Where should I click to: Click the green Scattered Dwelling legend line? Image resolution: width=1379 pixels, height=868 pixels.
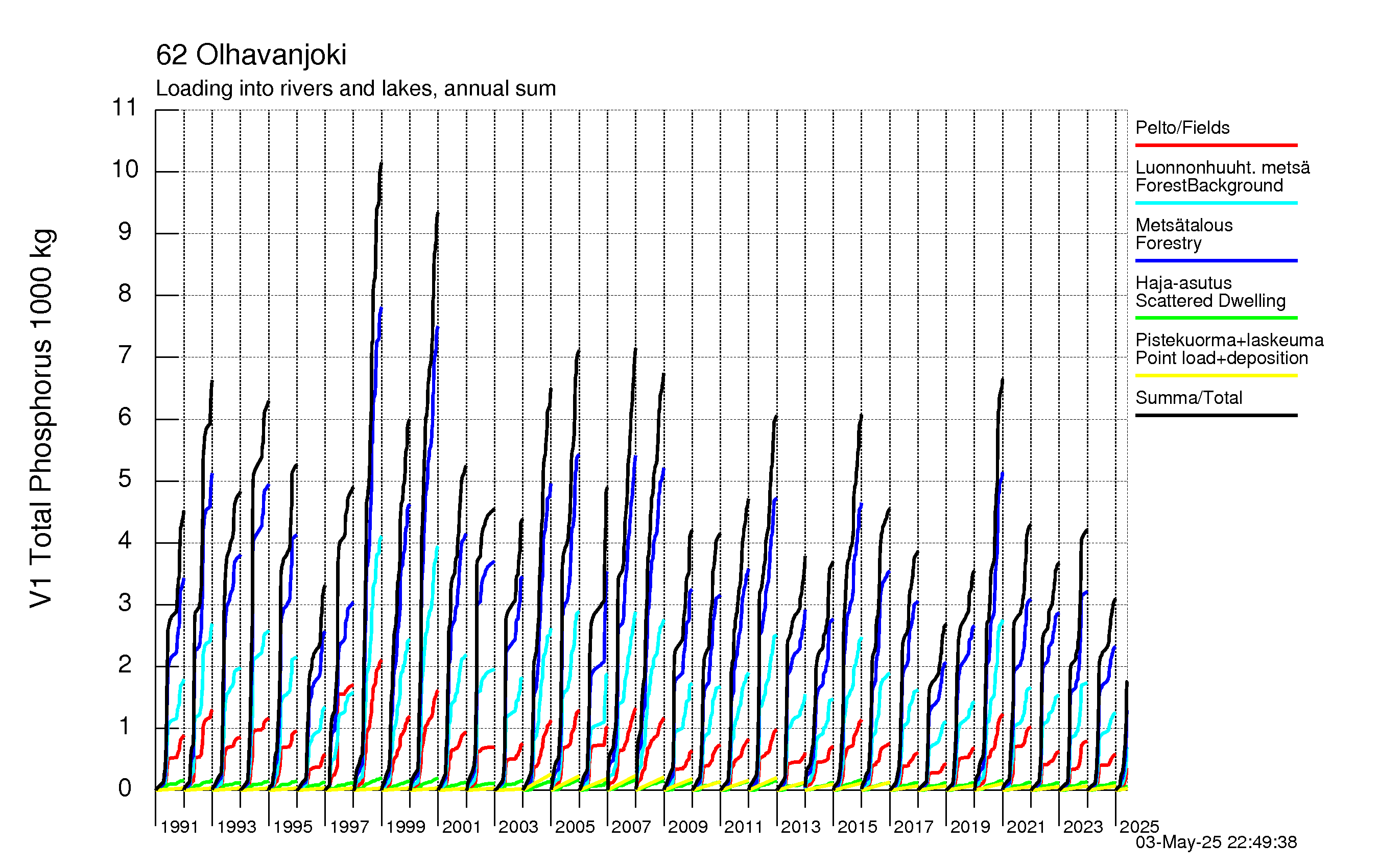(x=1217, y=318)
